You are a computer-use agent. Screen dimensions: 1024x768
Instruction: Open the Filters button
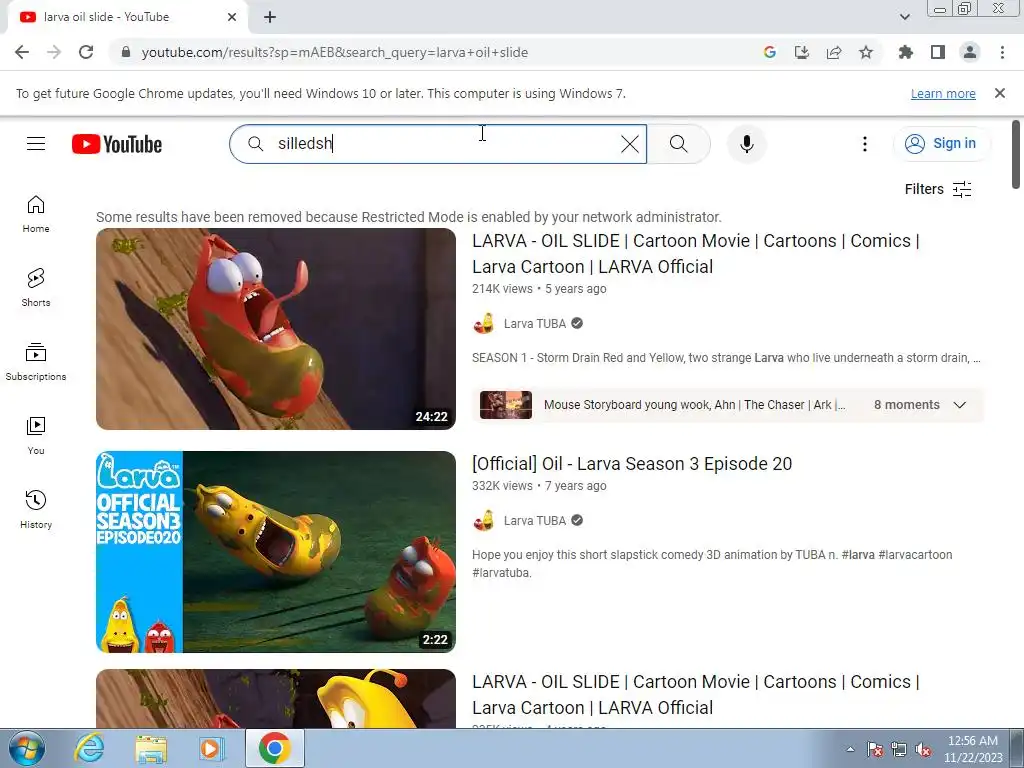(938, 189)
